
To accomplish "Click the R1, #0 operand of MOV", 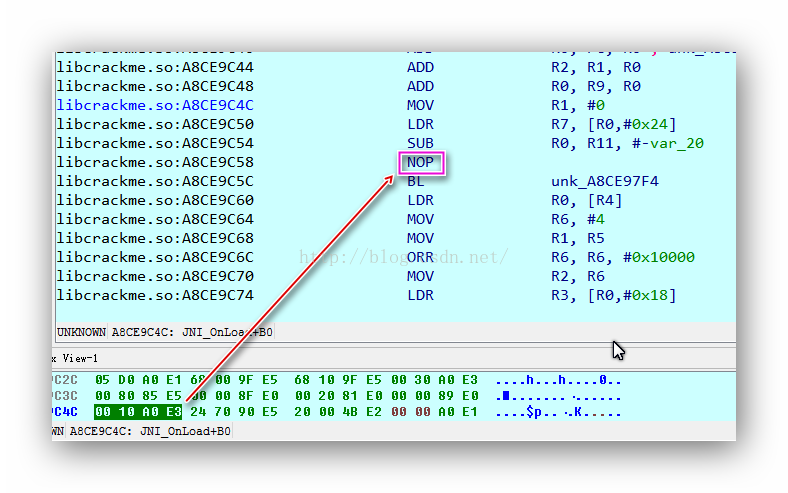I will pos(578,106).
